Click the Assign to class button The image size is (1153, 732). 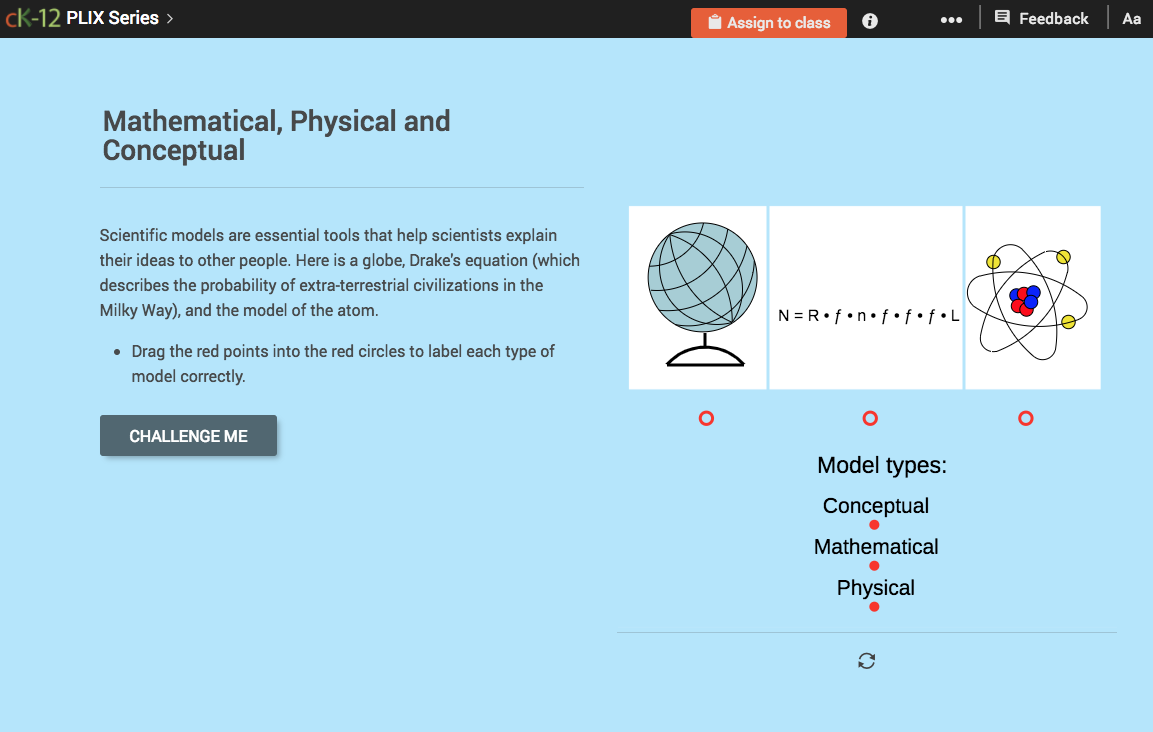(768, 21)
